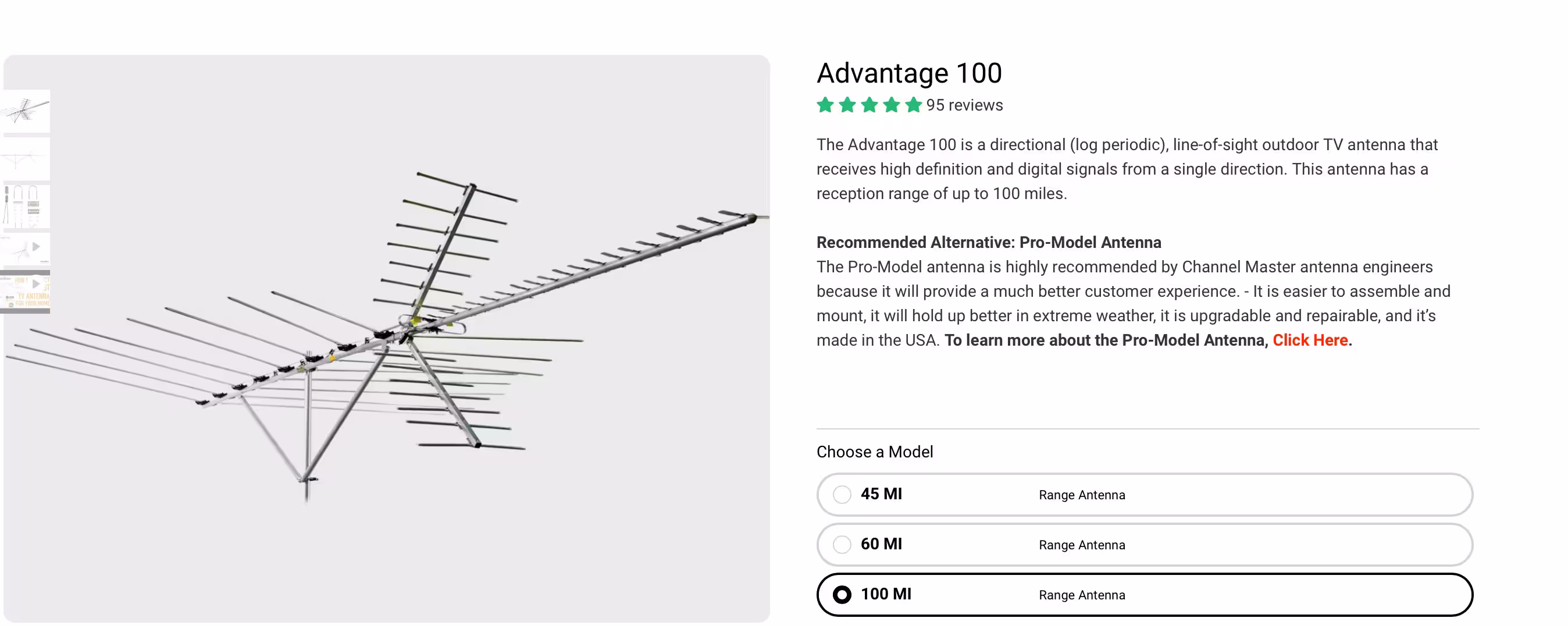Follow the red 'Click Here' link
Viewport: 1568px width, 625px height.
[x=1310, y=340]
